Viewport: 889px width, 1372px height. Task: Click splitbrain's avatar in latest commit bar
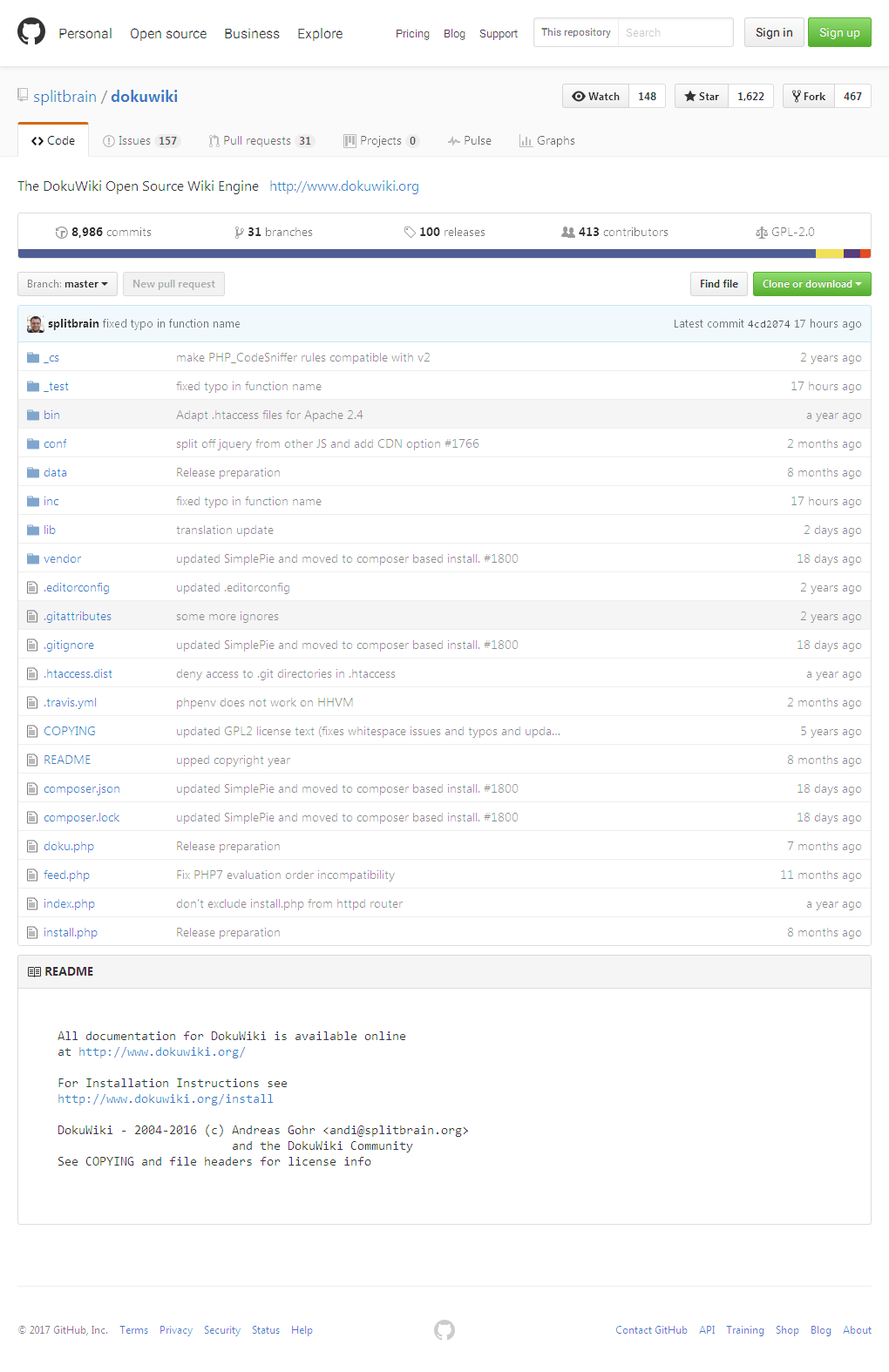tap(36, 324)
